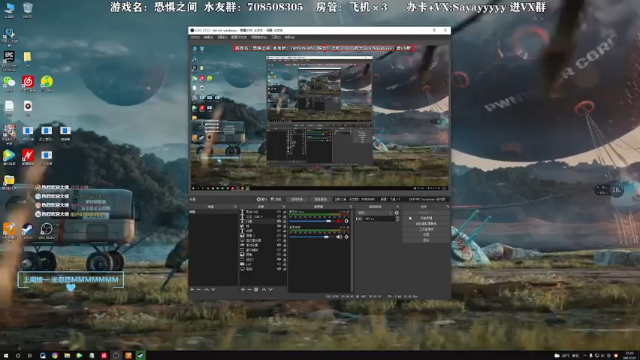640x360 pixels.
Task: Pop out the Scene Transitions dock header icon
Action: point(398,207)
